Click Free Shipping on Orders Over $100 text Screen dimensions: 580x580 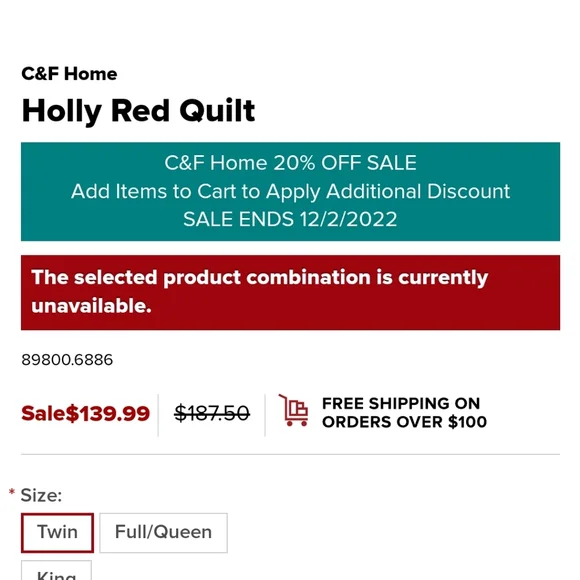coord(404,412)
